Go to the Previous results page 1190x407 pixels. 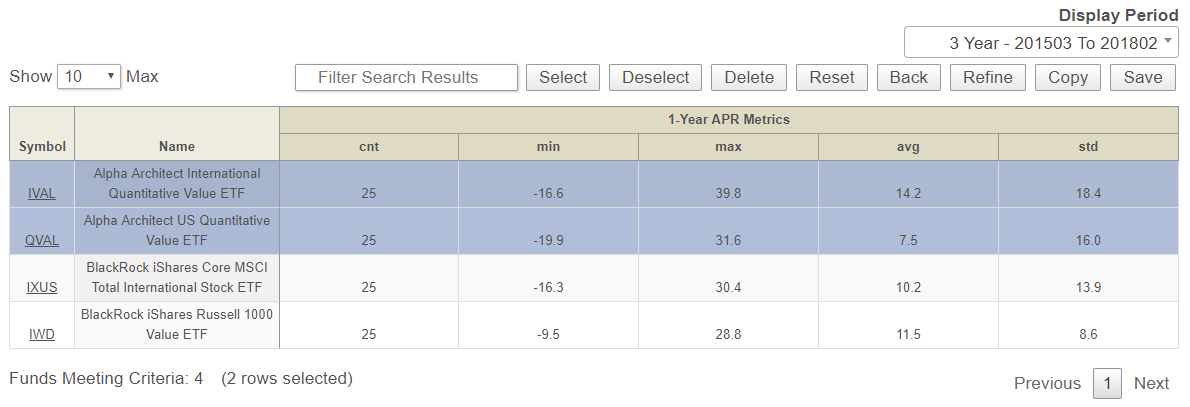tap(1047, 383)
